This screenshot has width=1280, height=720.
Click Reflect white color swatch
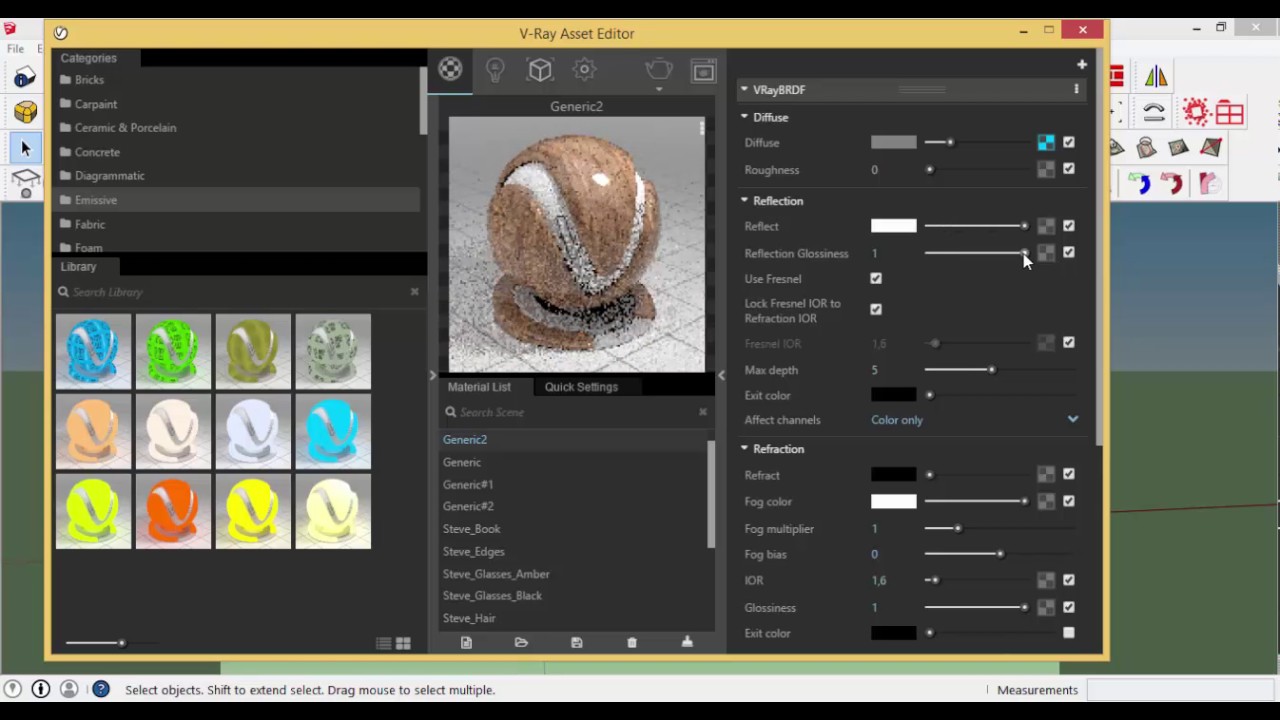[x=893, y=226]
